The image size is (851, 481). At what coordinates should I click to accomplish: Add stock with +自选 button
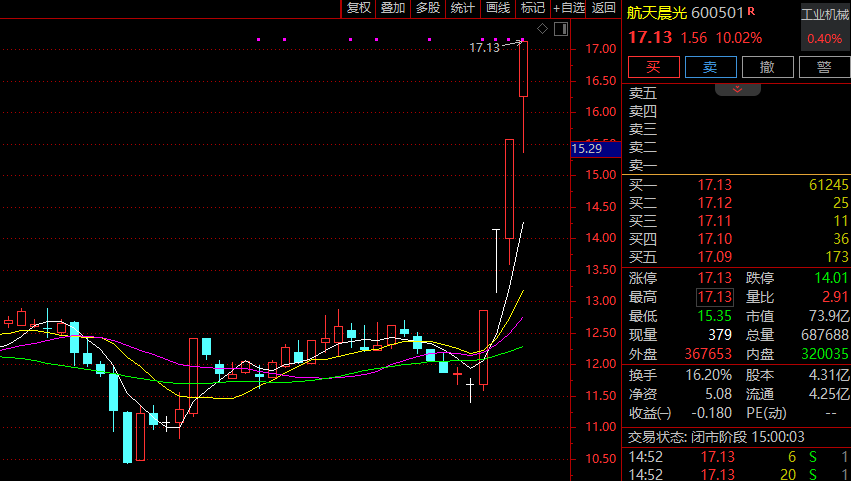point(568,8)
